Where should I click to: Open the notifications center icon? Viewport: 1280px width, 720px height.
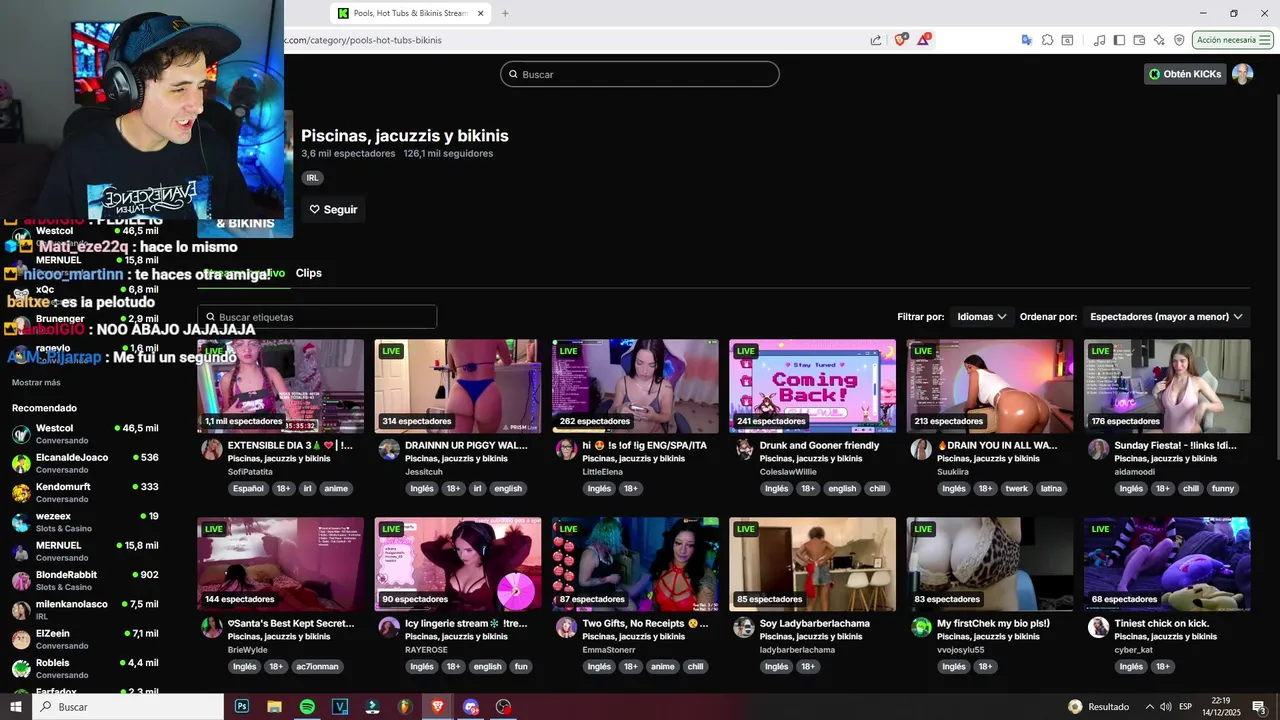(1258, 707)
